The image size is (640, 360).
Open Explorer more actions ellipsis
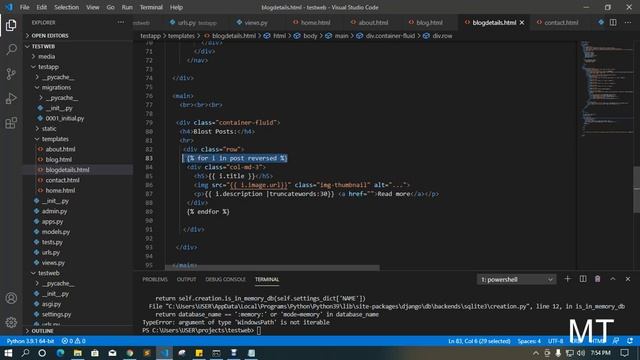tap(121, 22)
